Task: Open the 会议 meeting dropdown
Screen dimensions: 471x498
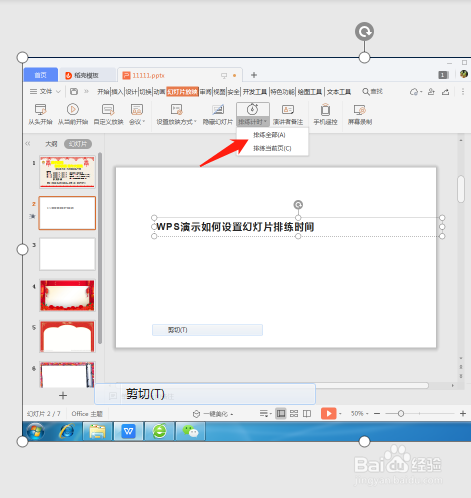Action: (x=137, y=114)
